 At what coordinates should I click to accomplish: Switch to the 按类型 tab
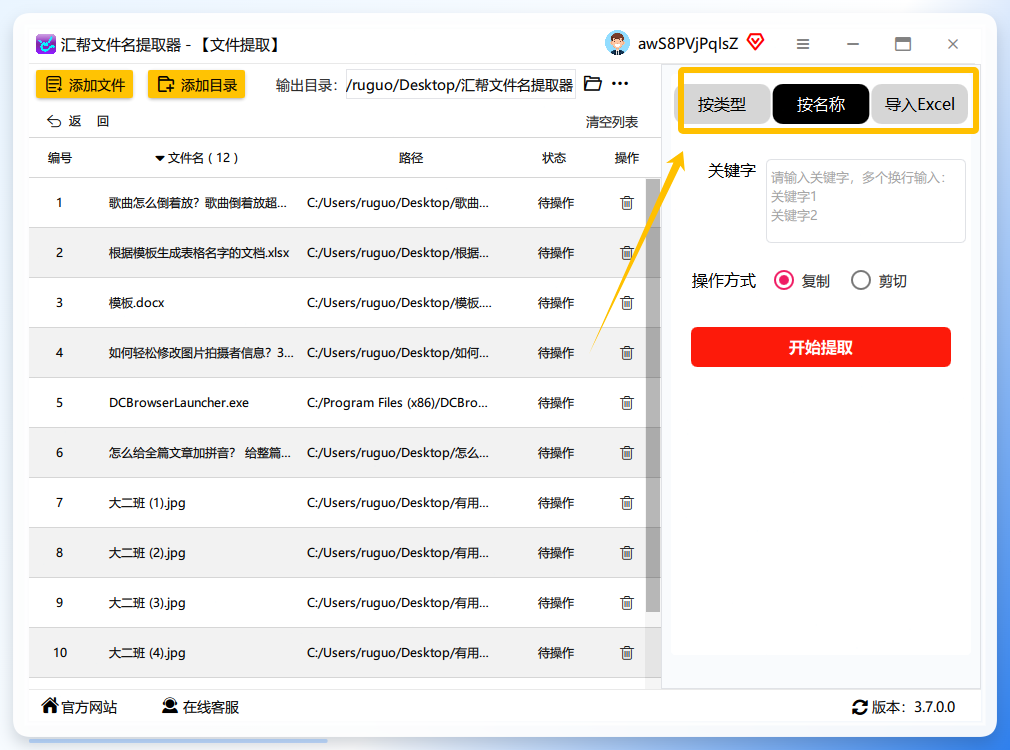click(x=722, y=104)
